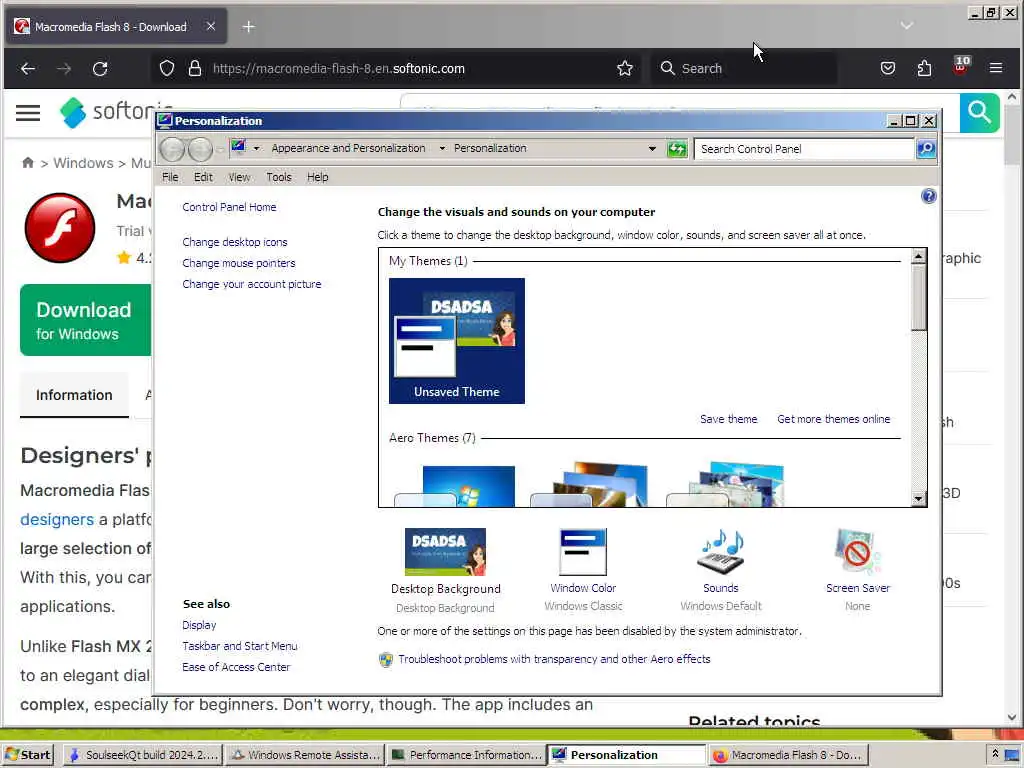Open Sounds settings icon
Viewport: 1024px width, 768px height.
(721, 552)
